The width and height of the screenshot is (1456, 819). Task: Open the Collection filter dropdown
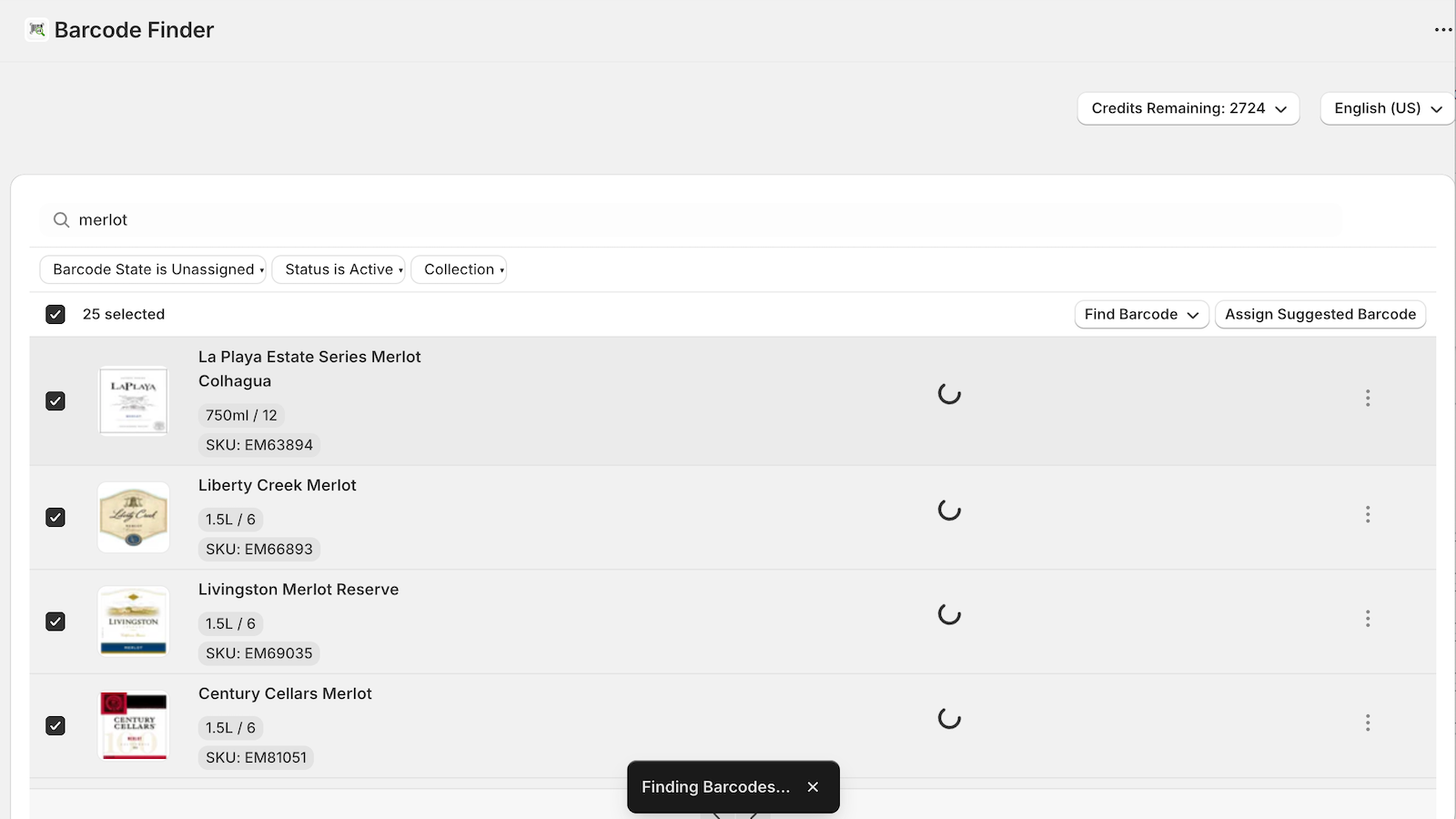click(459, 269)
